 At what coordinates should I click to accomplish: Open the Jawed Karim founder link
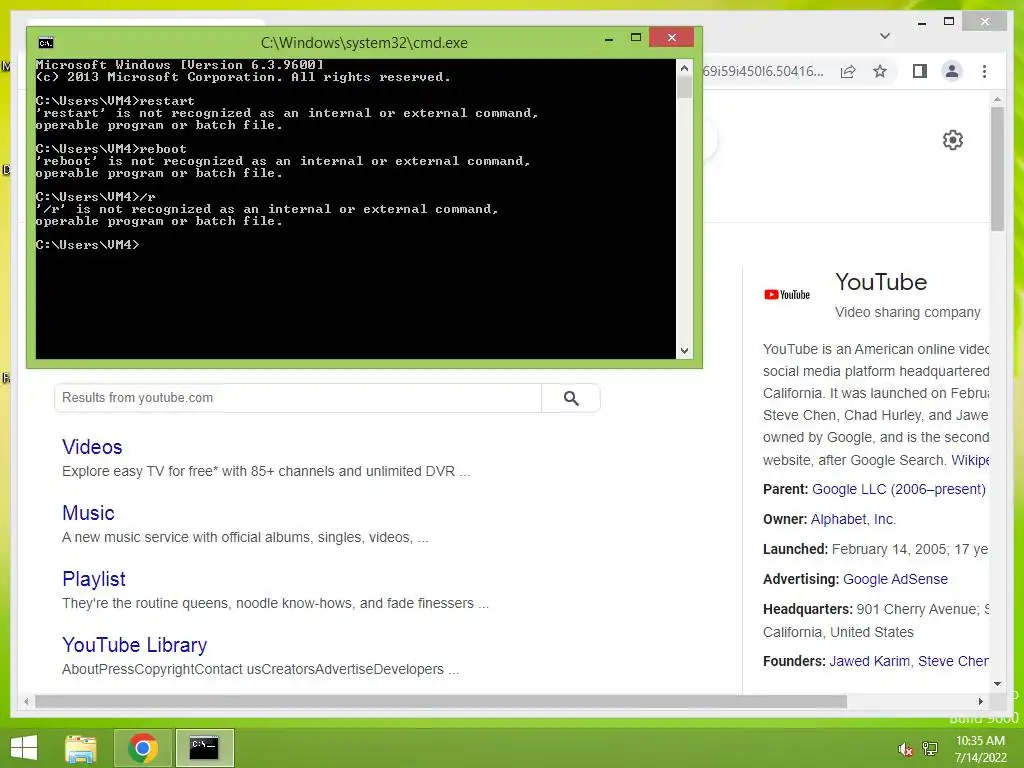[x=869, y=662]
